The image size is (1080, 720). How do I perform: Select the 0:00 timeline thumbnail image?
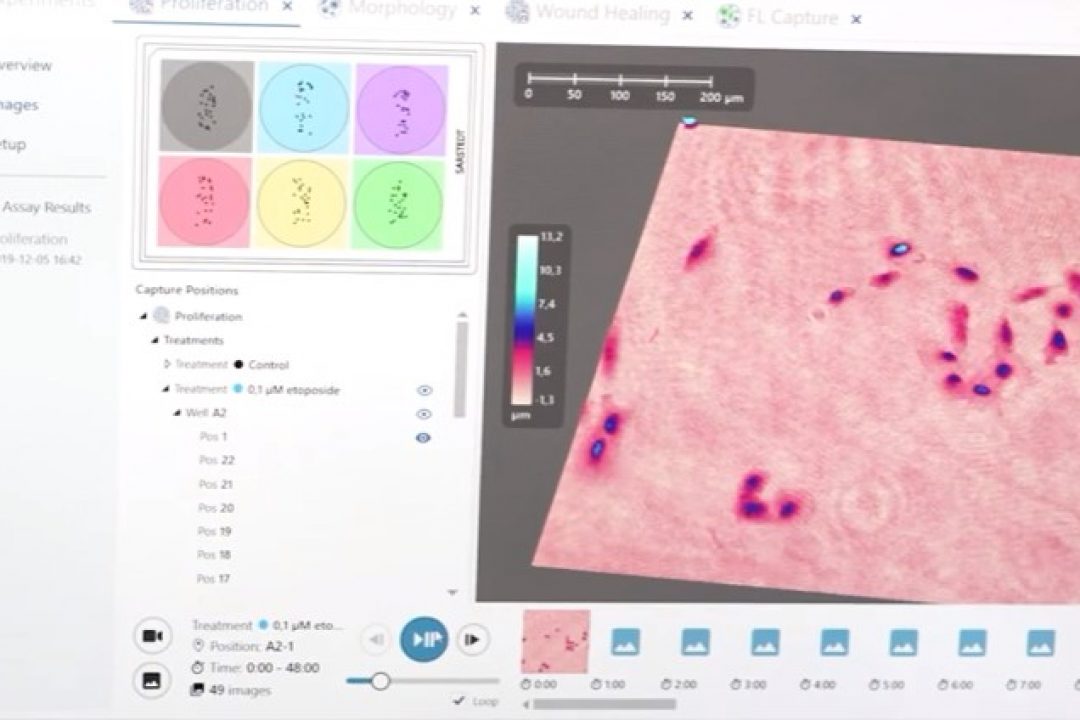point(556,641)
